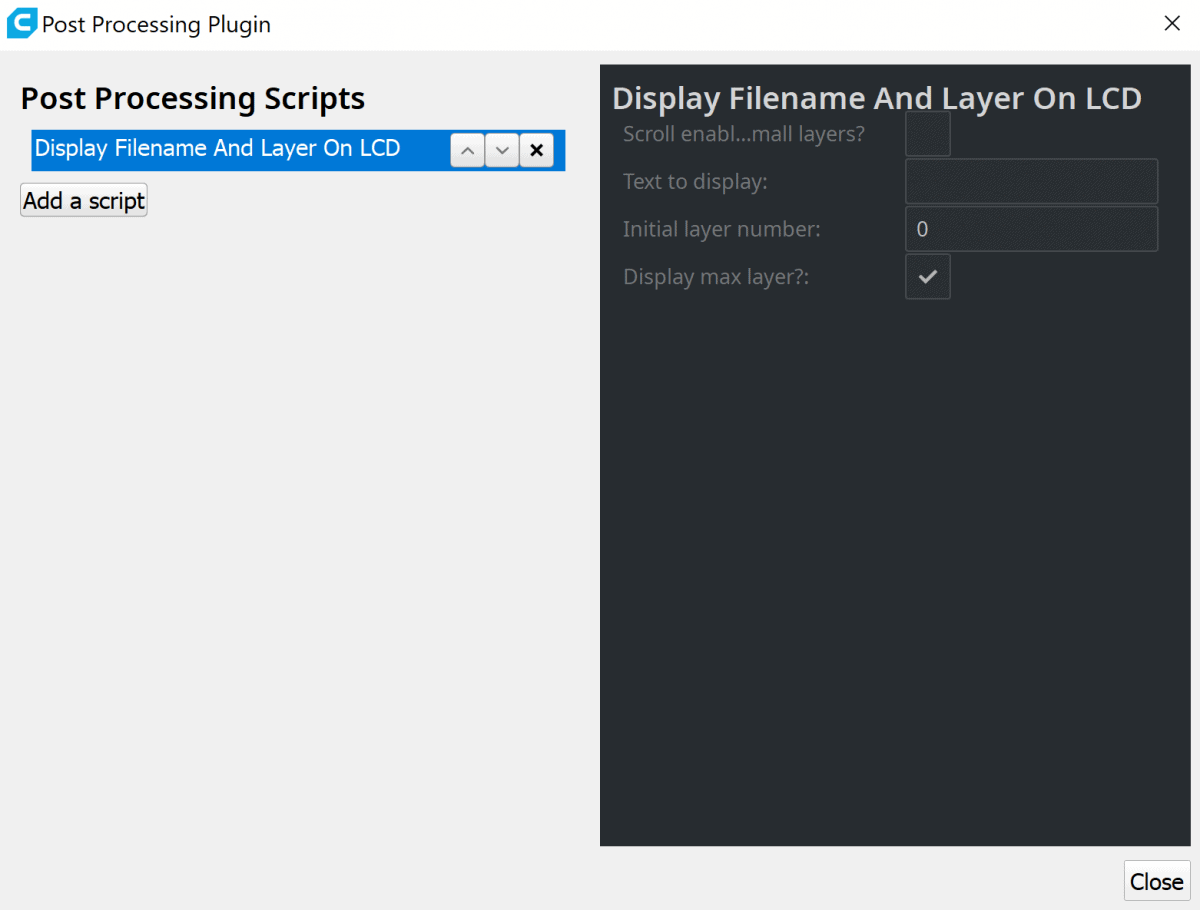Image resolution: width=1200 pixels, height=910 pixels.
Task: Click the Display max layer label
Action: 715,277
